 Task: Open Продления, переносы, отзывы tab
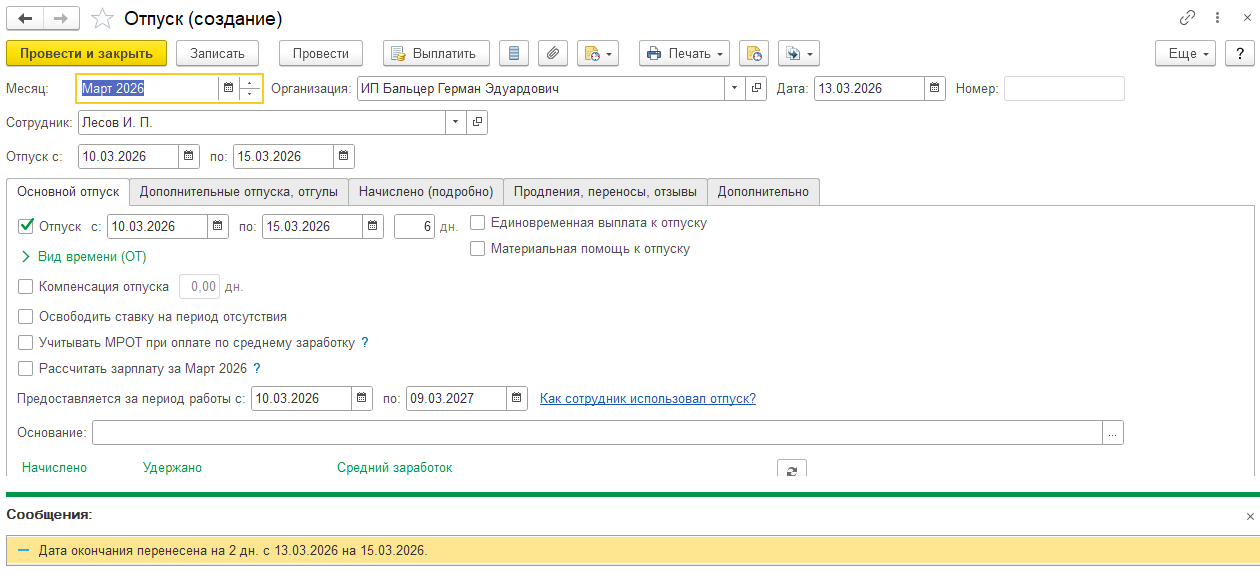(605, 192)
